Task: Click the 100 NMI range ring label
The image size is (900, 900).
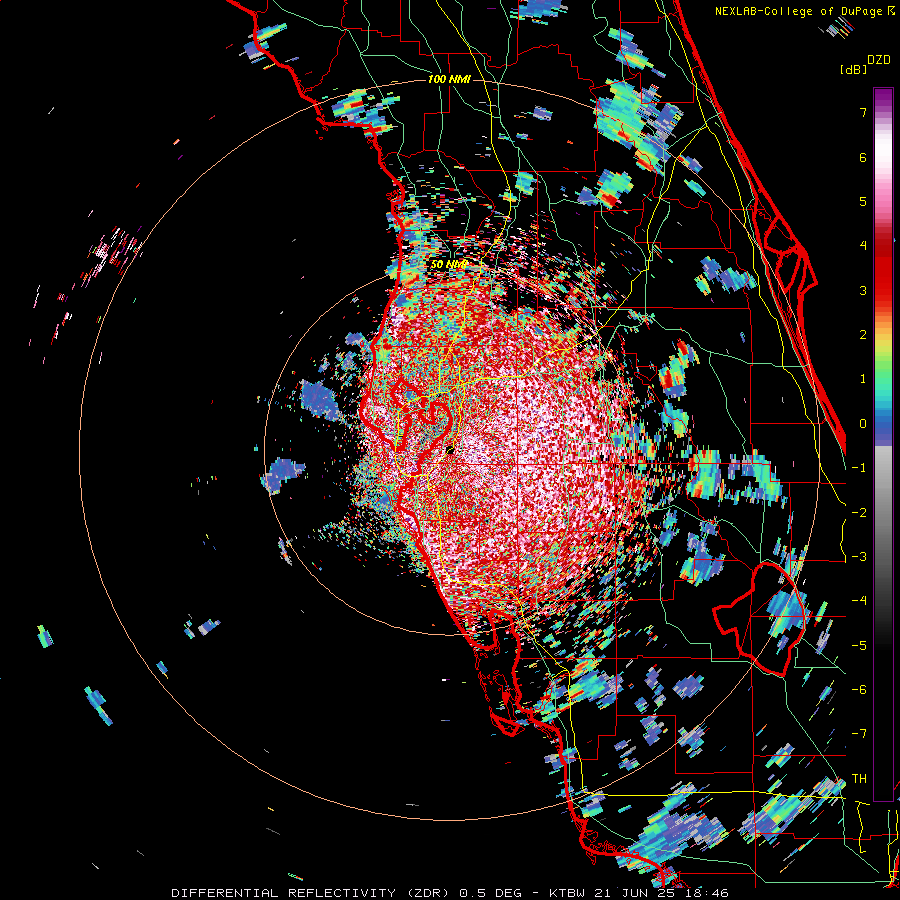Action: pos(449,79)
